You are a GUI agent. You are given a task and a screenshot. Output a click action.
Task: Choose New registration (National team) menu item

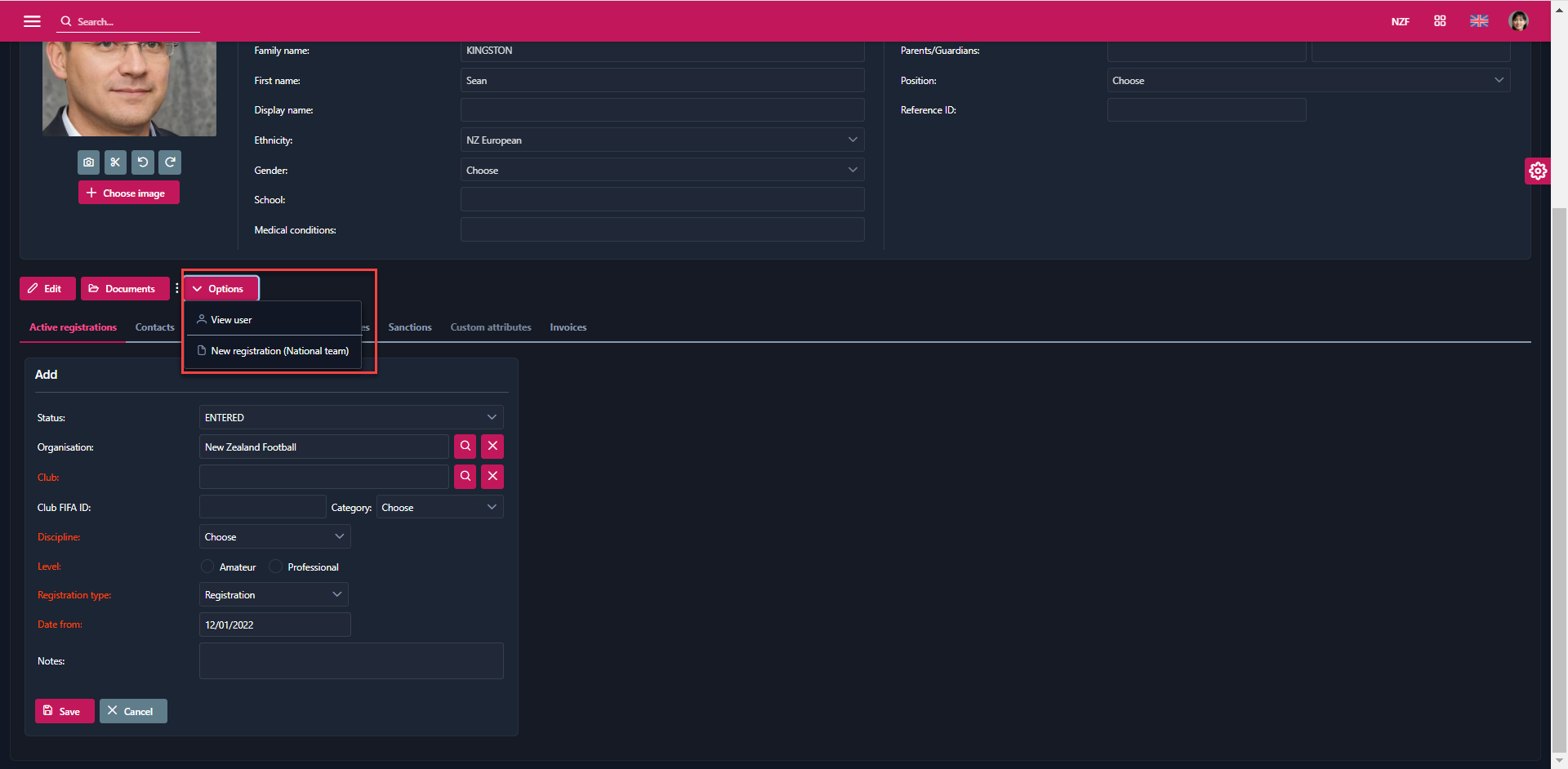pyautogui.click(x=278, y=351)
